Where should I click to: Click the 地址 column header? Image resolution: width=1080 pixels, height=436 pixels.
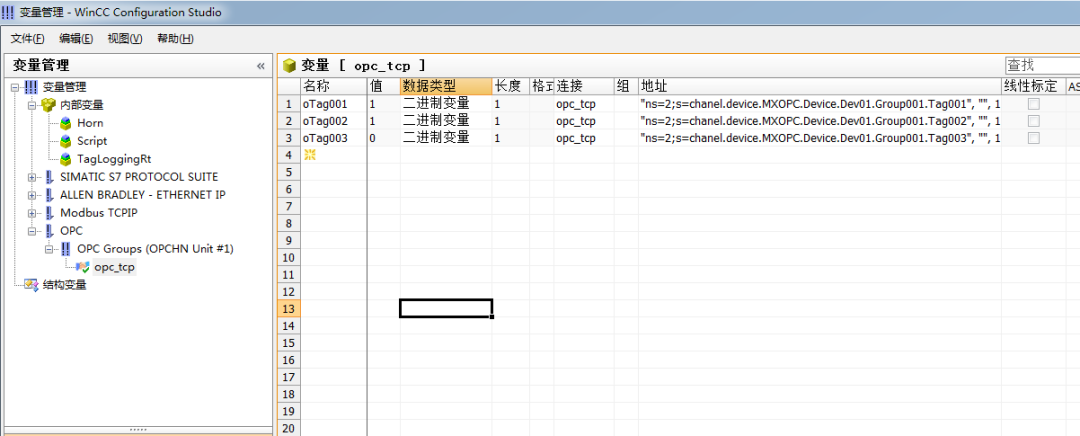pos(819,86)
